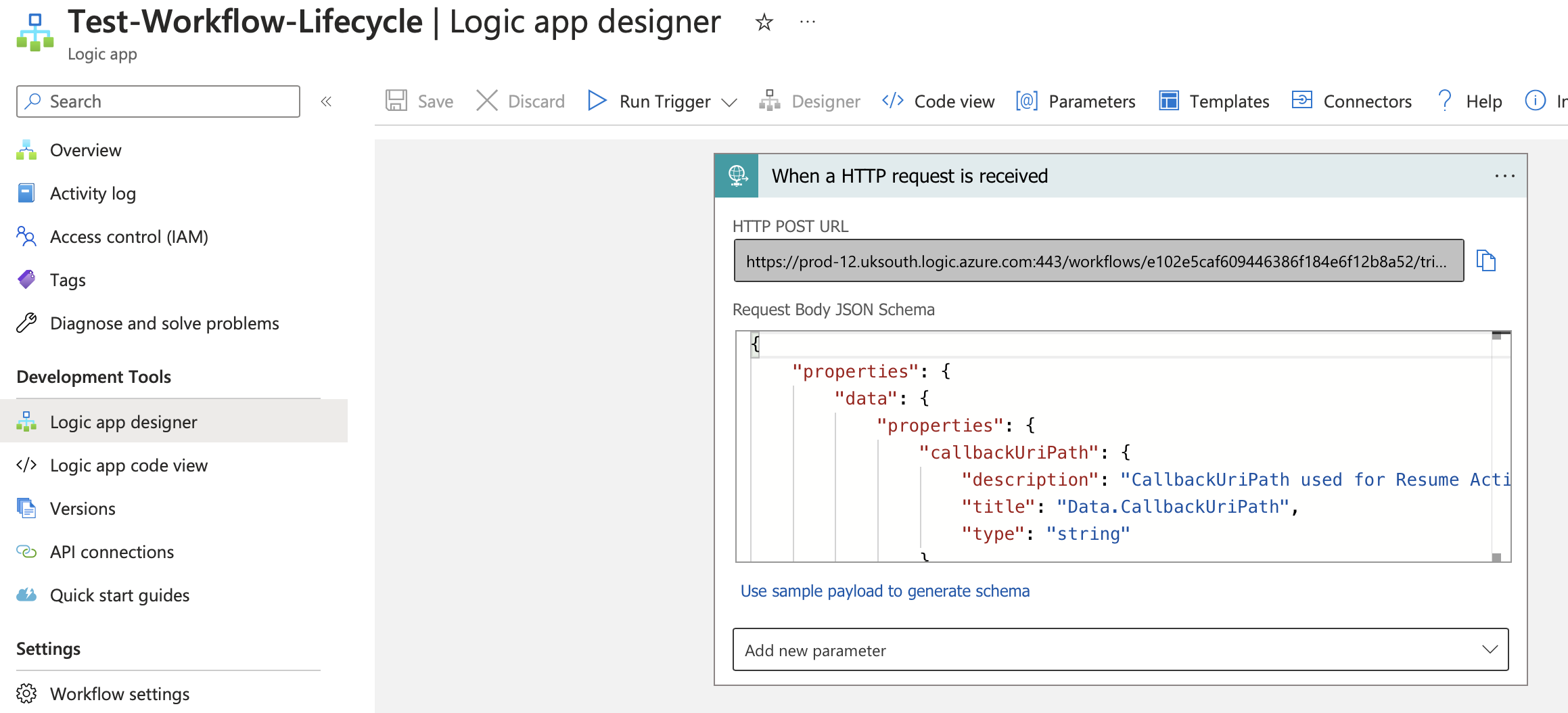Click the Settings section heading

[48, 649]
